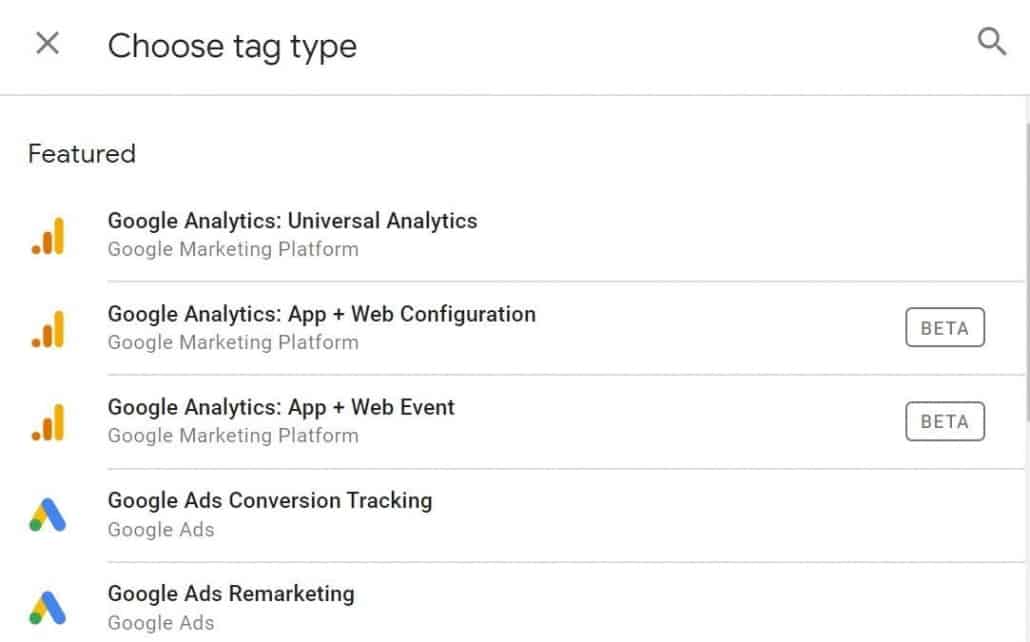This screenshot has width=1030, height=642.
Task: Select Google Ads Conversion Tracking tag type
Action: (270, 500)
